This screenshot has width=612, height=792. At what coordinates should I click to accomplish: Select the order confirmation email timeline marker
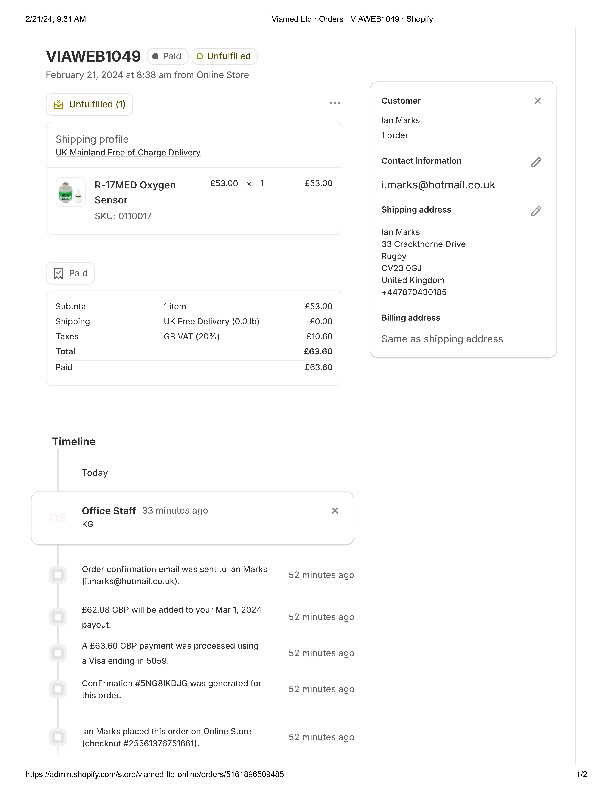point(58,575)
